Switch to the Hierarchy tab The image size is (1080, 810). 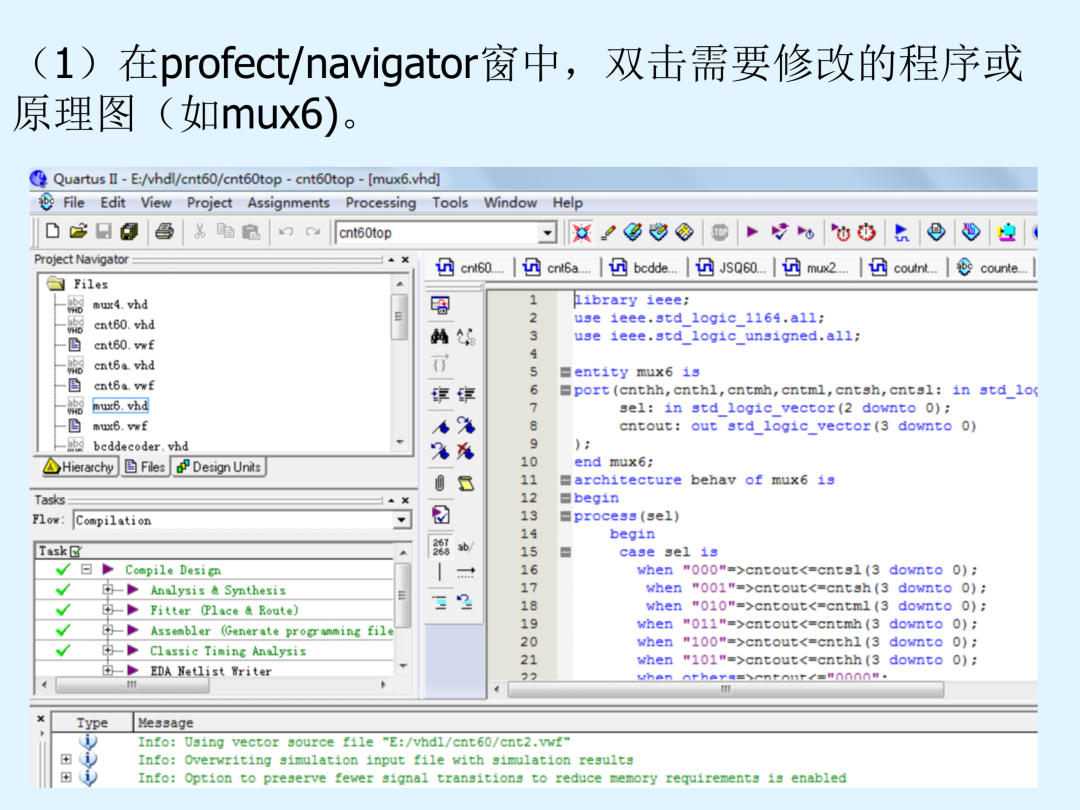click(x=79, y=467)
